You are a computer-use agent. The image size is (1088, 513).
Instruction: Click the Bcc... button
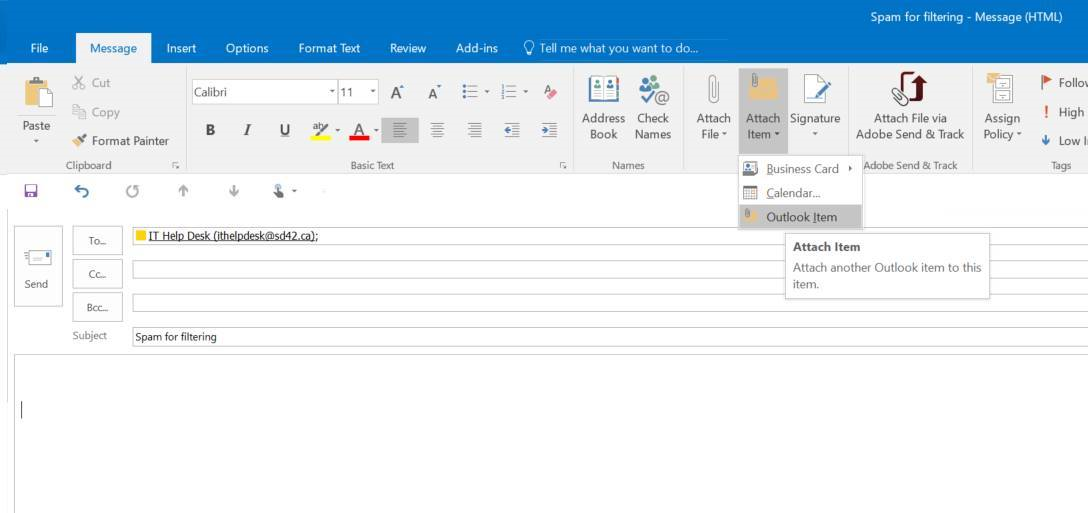click(x=98, y=307)
